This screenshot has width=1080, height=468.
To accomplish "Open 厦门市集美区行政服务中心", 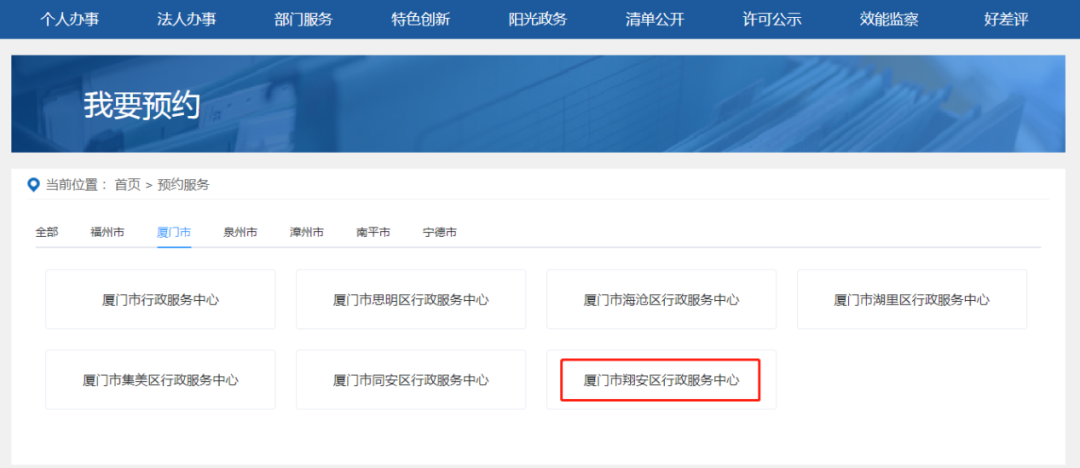I will pyautogui.click(x=160, y=380).
